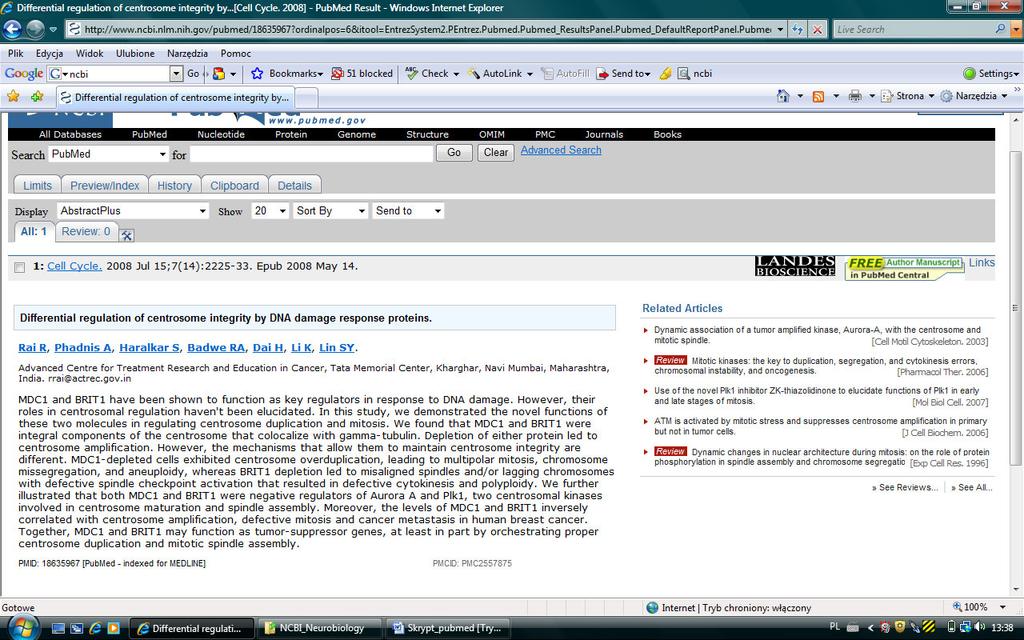The height and width of the screenshot is (640, 1024).
Task: Open the recent pages dropdown arrow
Action: pos(53,29)
